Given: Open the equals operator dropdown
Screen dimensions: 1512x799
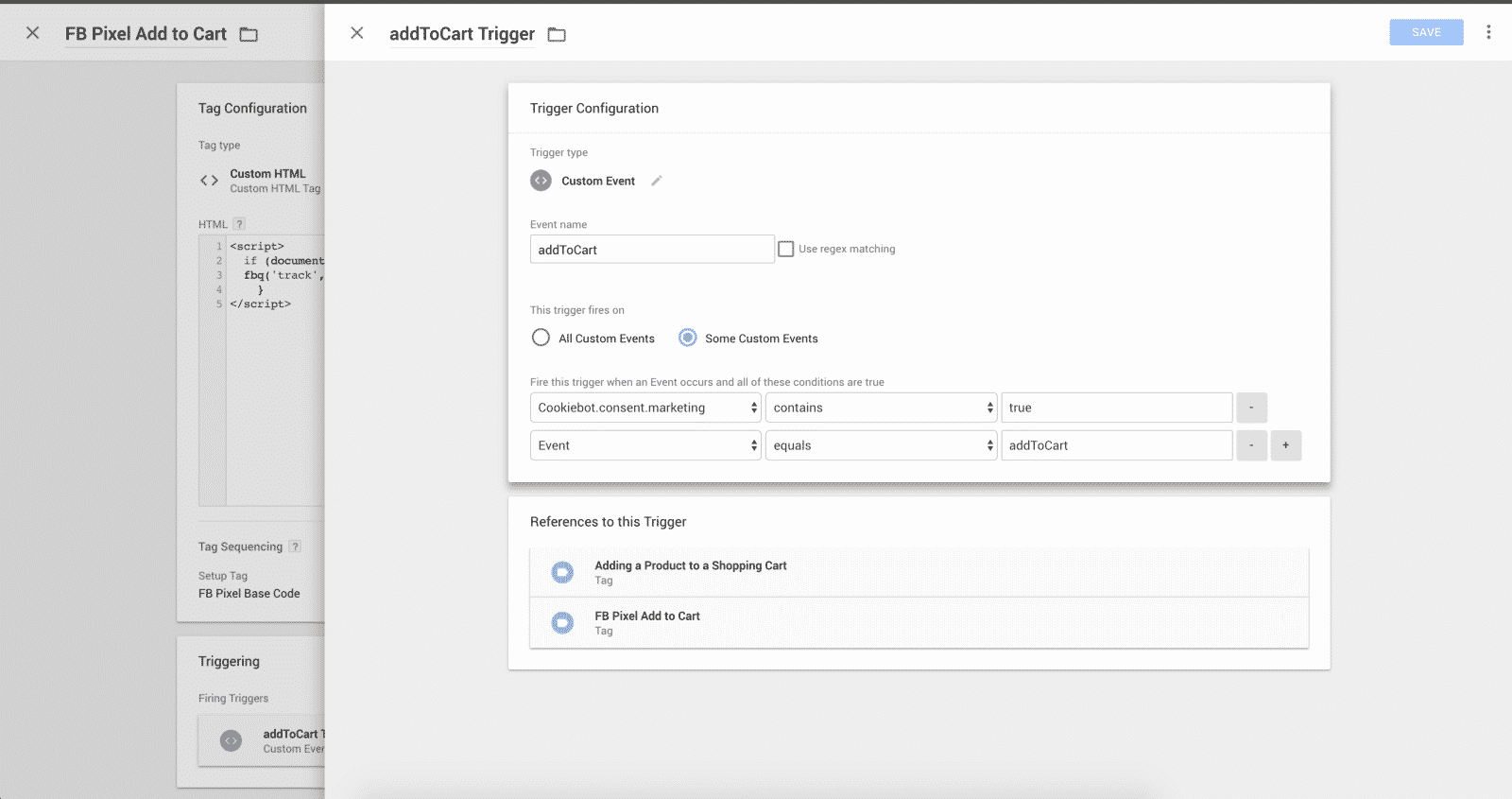Looking at the screenshot, I should click(x=881, y=445).
